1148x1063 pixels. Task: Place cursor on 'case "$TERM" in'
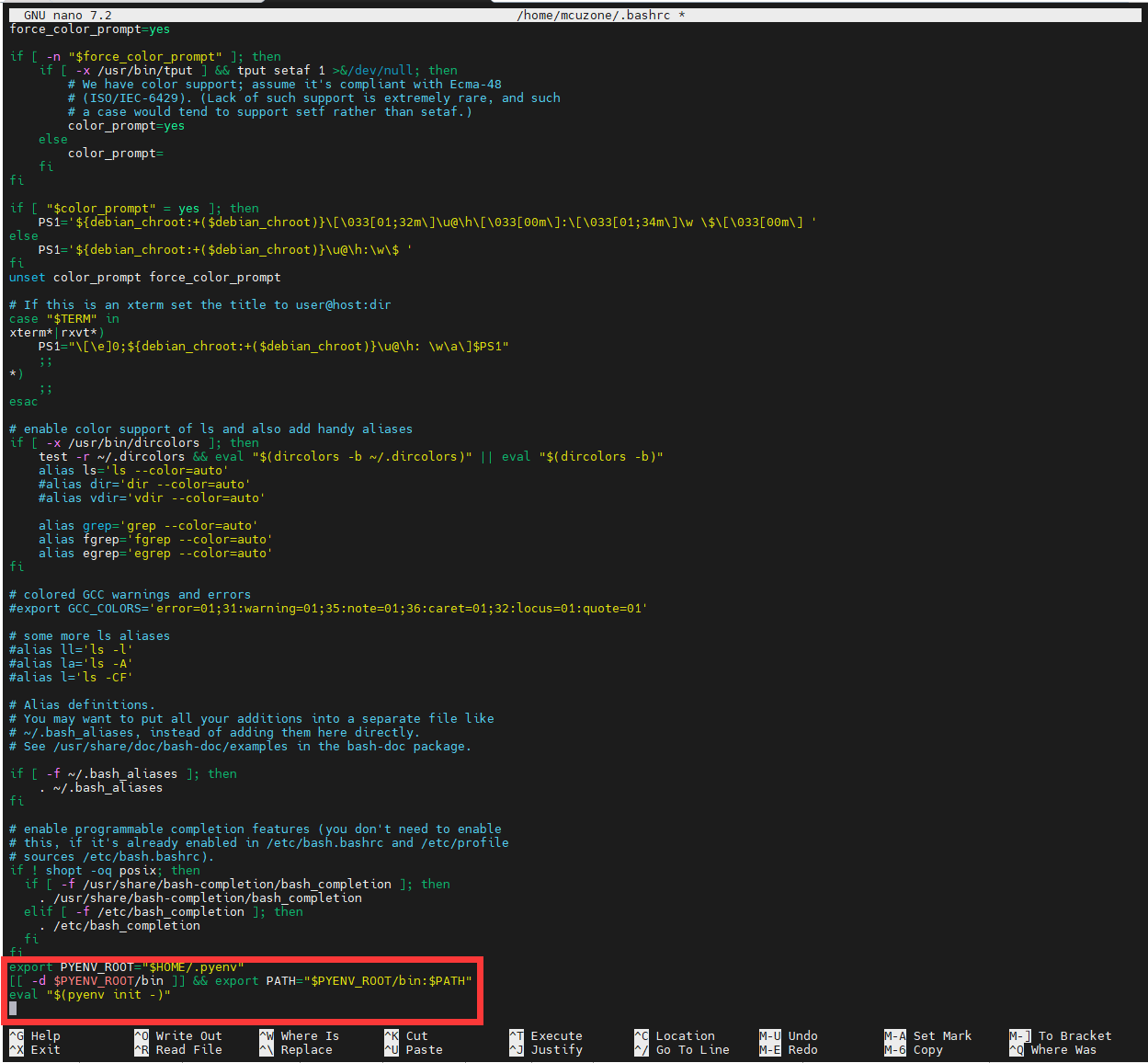(64, 318)
